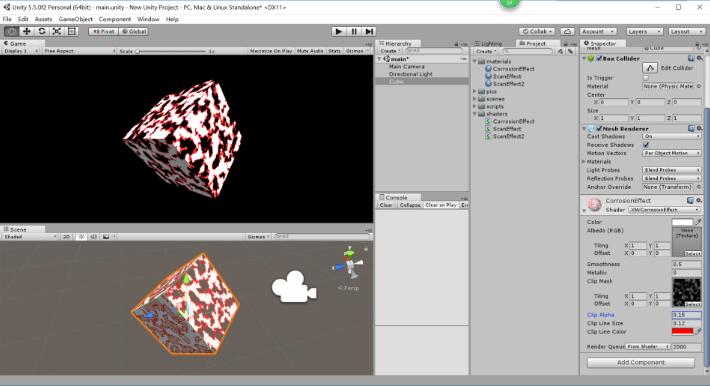Open the Light Probes dropdown

pos(672,170)
